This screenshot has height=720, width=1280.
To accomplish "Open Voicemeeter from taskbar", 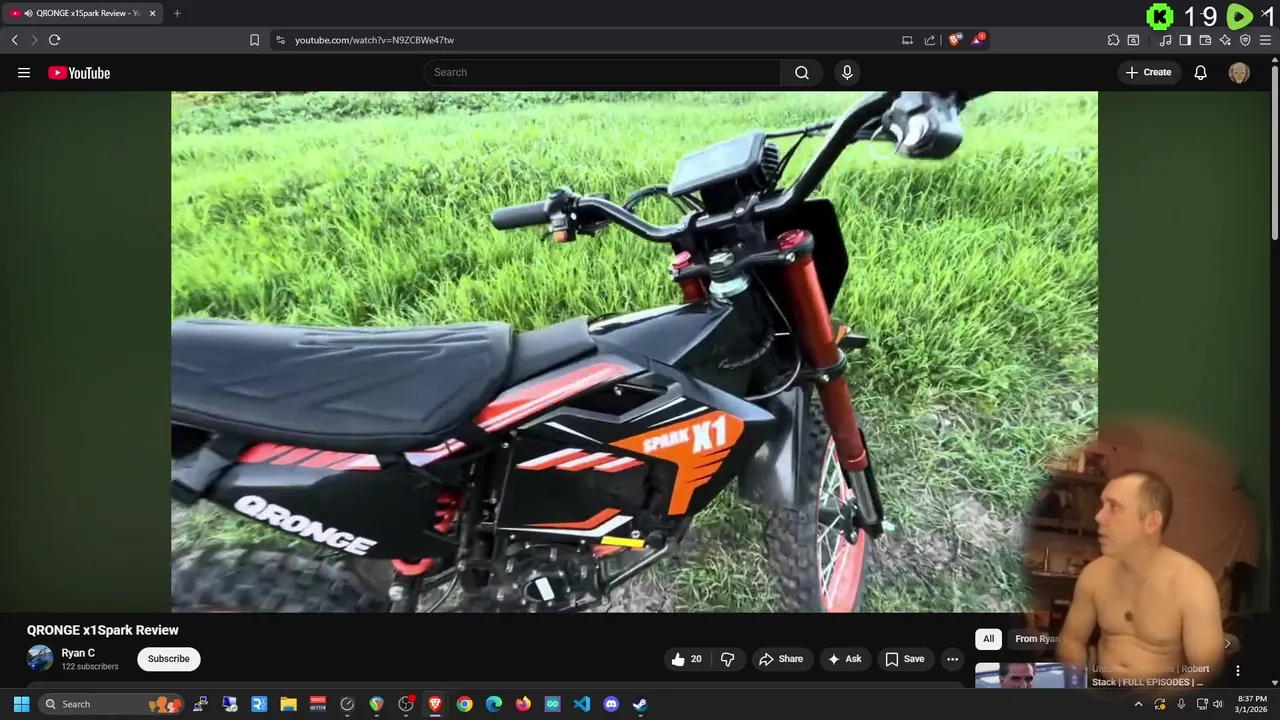I will pyautogui.click(x=318, y=704).
